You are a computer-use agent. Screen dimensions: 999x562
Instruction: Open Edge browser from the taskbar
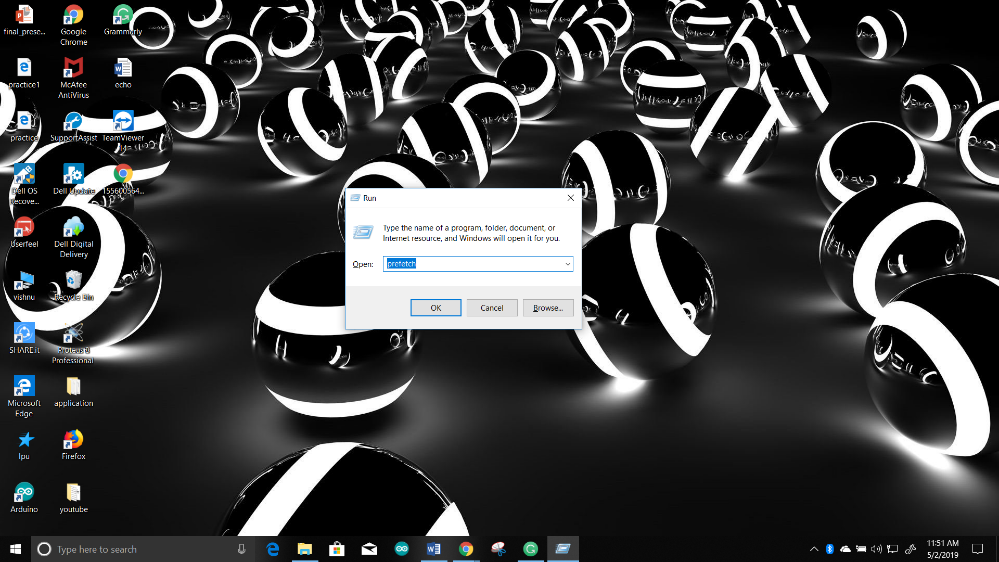273,549
